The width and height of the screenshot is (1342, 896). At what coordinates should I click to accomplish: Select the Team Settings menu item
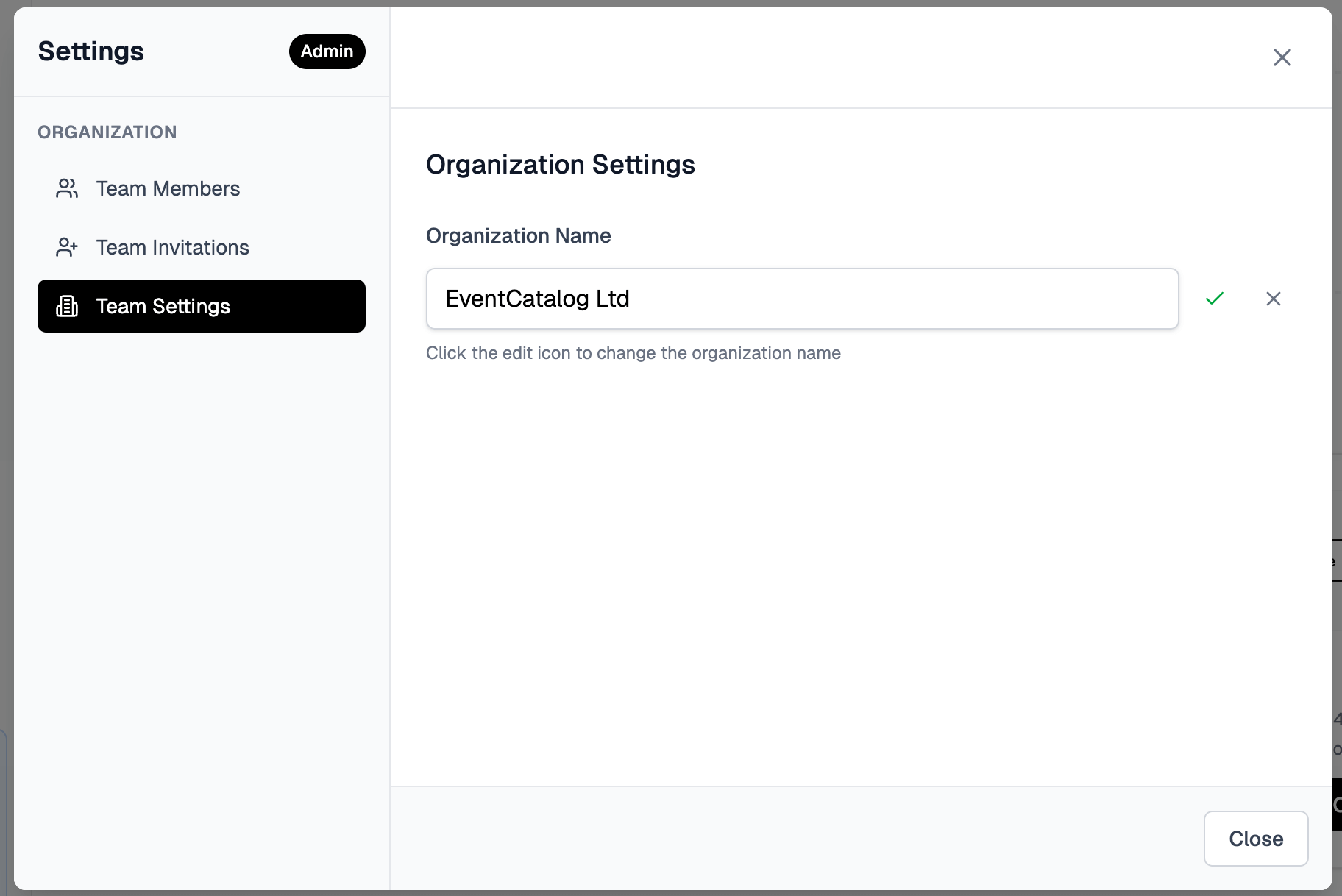(201, 306)
